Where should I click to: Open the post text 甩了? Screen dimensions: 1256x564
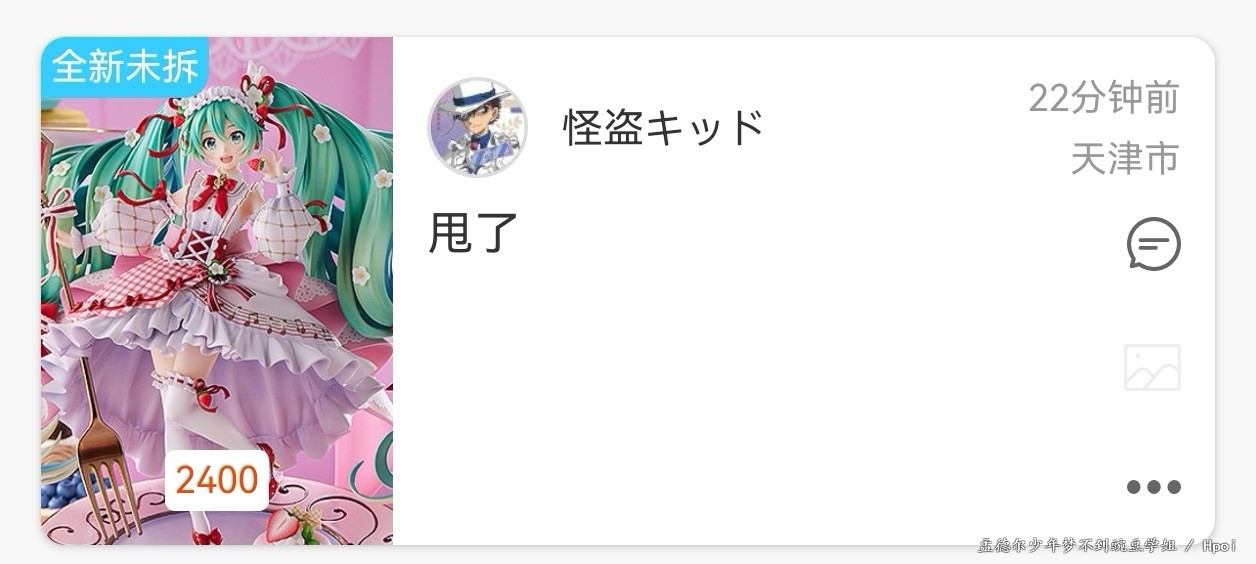pyautogui.click(x=473, y=232)
